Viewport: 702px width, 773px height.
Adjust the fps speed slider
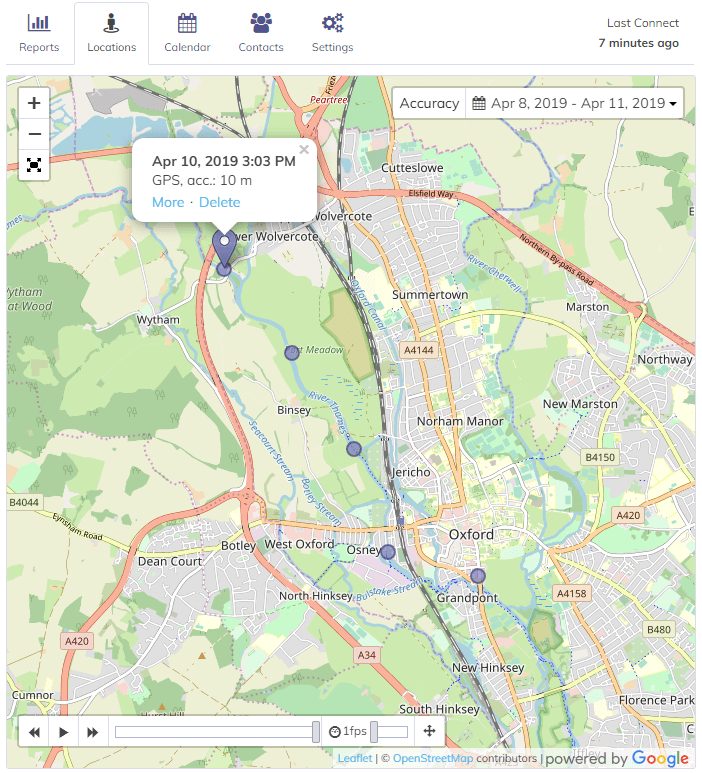389,732
